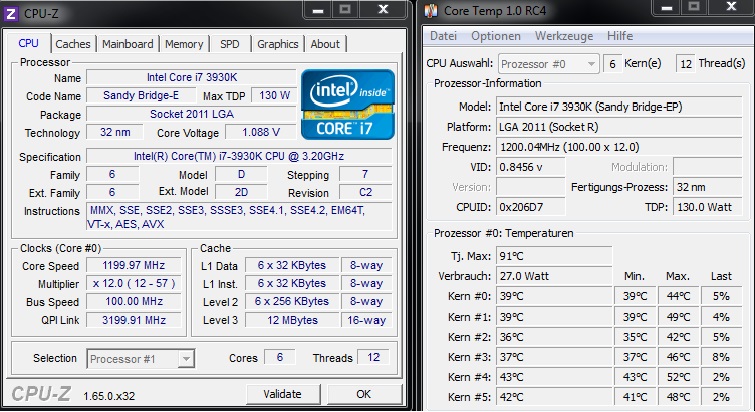Viewport: 755px width, 412px height.
Task: Switch to the Caches tab in CPU-Z
Action: (73, 44)
